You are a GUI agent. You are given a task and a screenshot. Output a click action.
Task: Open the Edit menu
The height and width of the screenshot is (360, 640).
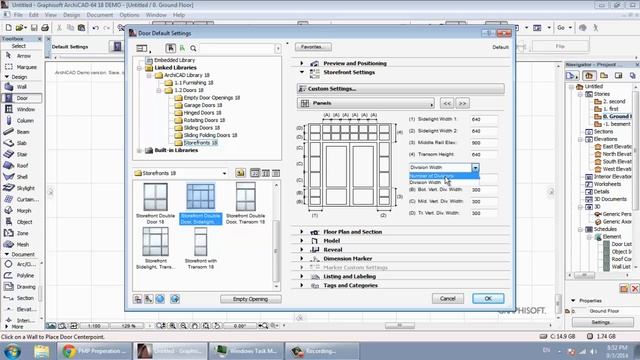pyautogui.click(x=34, y=15)
